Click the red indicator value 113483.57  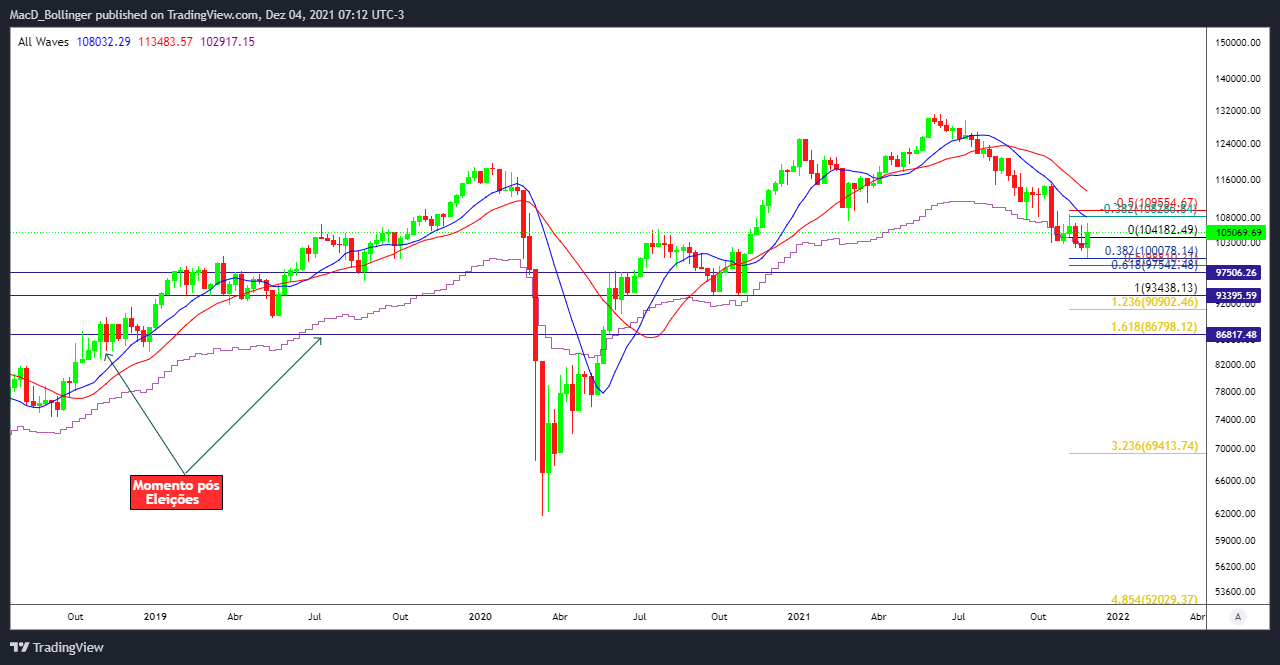point(166,42)
